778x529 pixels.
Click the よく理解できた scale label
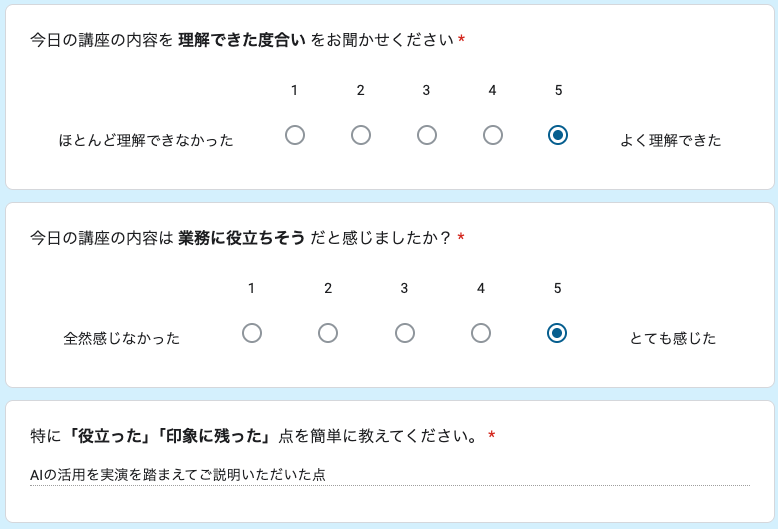[x=670, y=140]
